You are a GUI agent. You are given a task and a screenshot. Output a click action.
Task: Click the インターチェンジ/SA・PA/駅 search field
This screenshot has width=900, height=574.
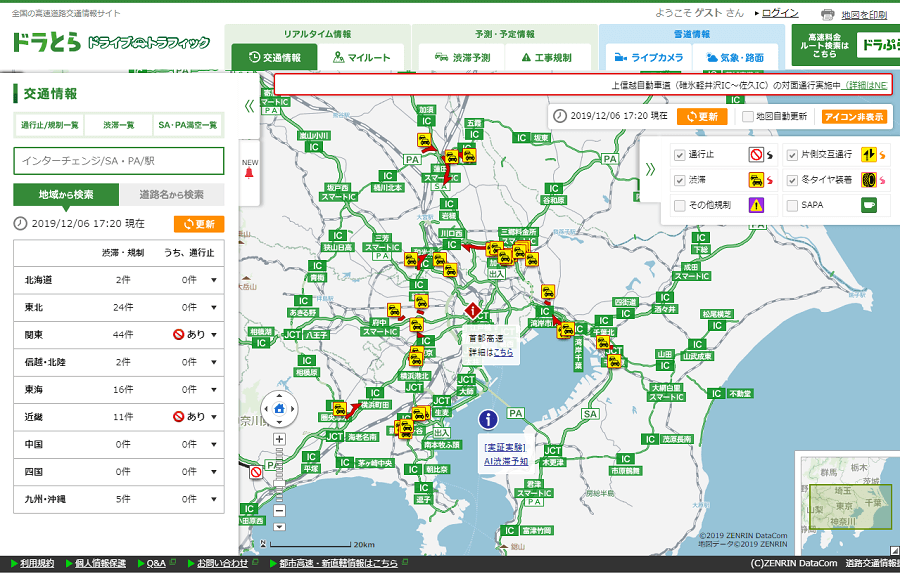pyautogui.click(x=119, y=161)
